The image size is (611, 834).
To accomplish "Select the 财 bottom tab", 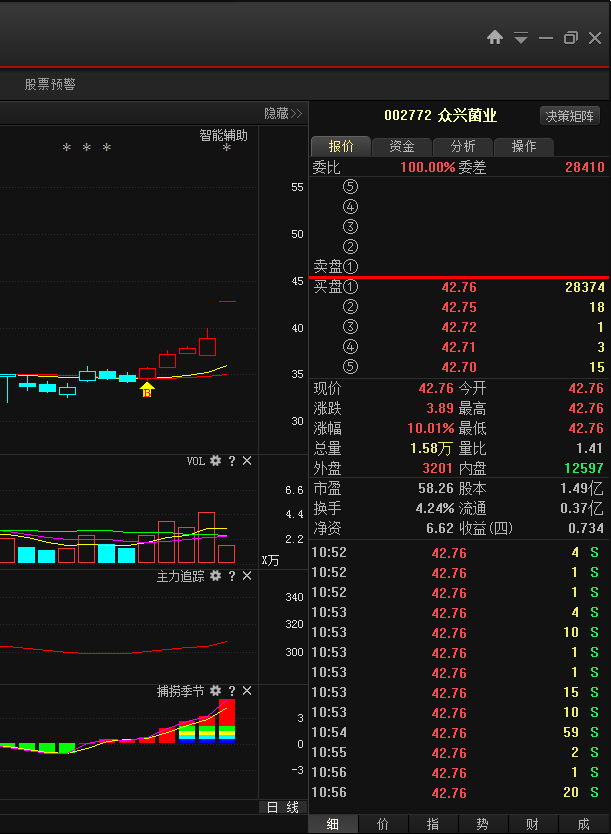I will click(532, 824).
